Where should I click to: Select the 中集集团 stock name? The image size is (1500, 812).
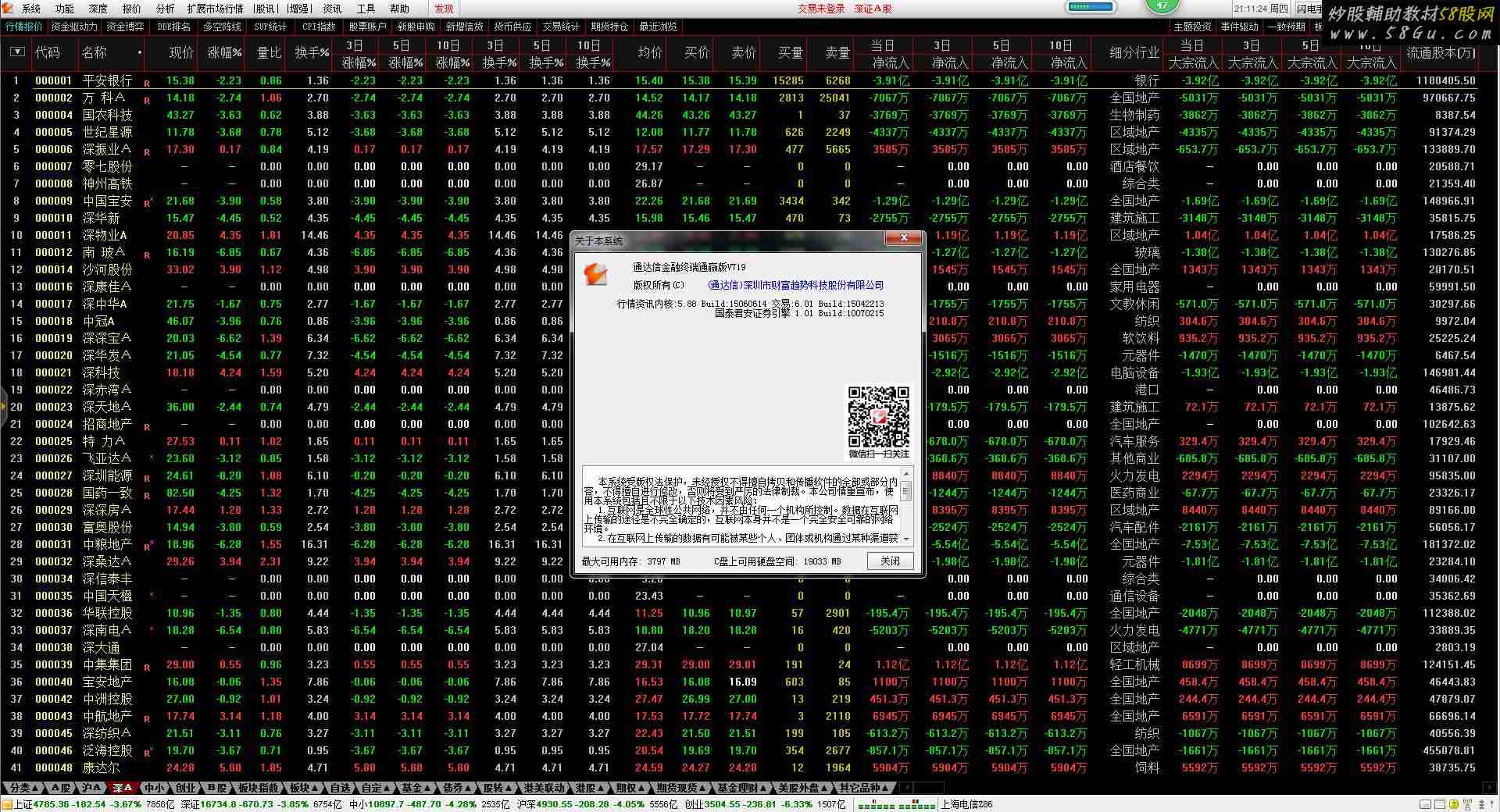(107, 664)
